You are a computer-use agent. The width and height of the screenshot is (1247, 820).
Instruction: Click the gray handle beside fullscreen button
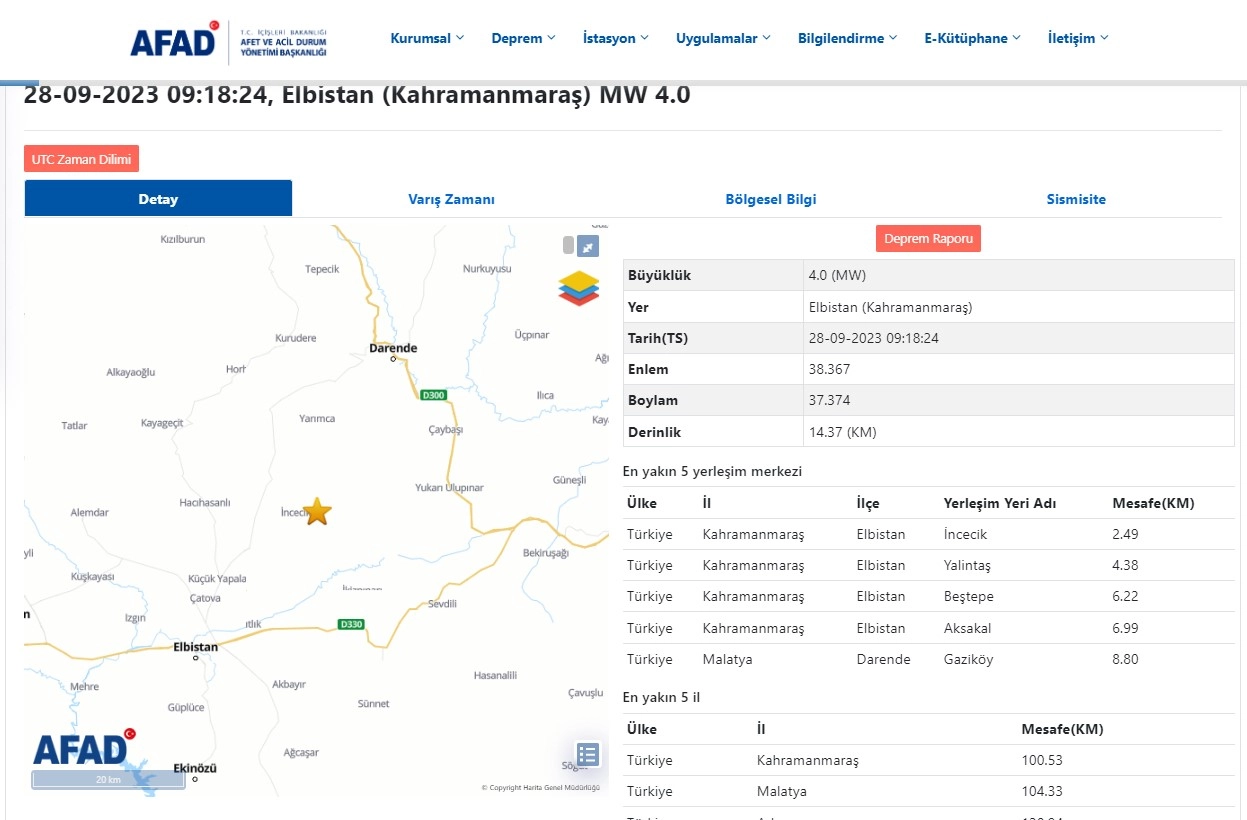[569, 246]
